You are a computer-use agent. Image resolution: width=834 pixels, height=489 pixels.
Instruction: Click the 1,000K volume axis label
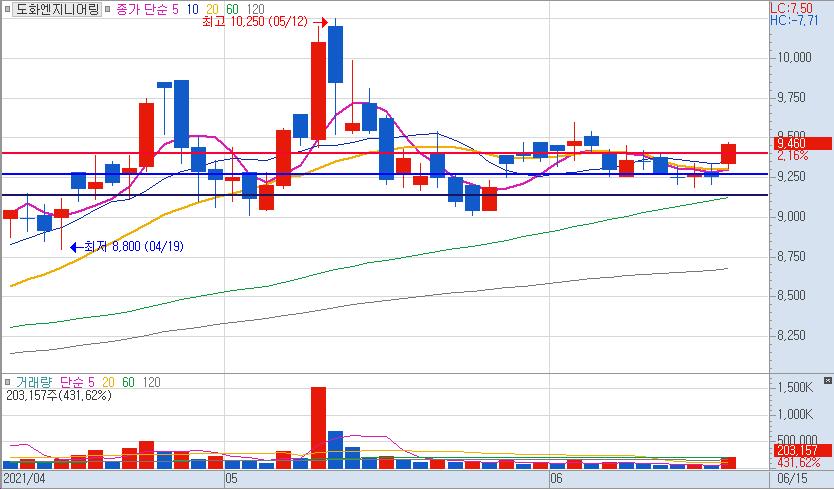(x=795, y=414)
